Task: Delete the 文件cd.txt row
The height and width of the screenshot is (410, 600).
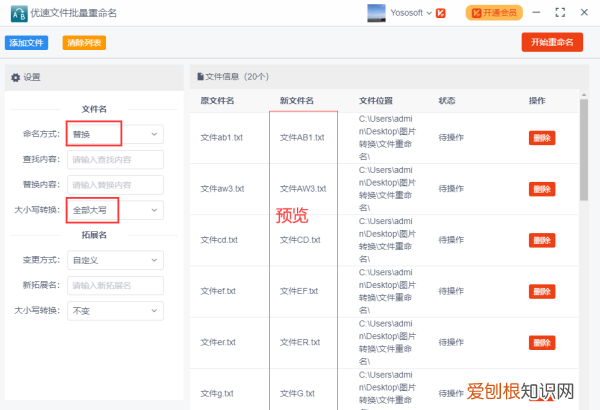Action: coord(541,240)
